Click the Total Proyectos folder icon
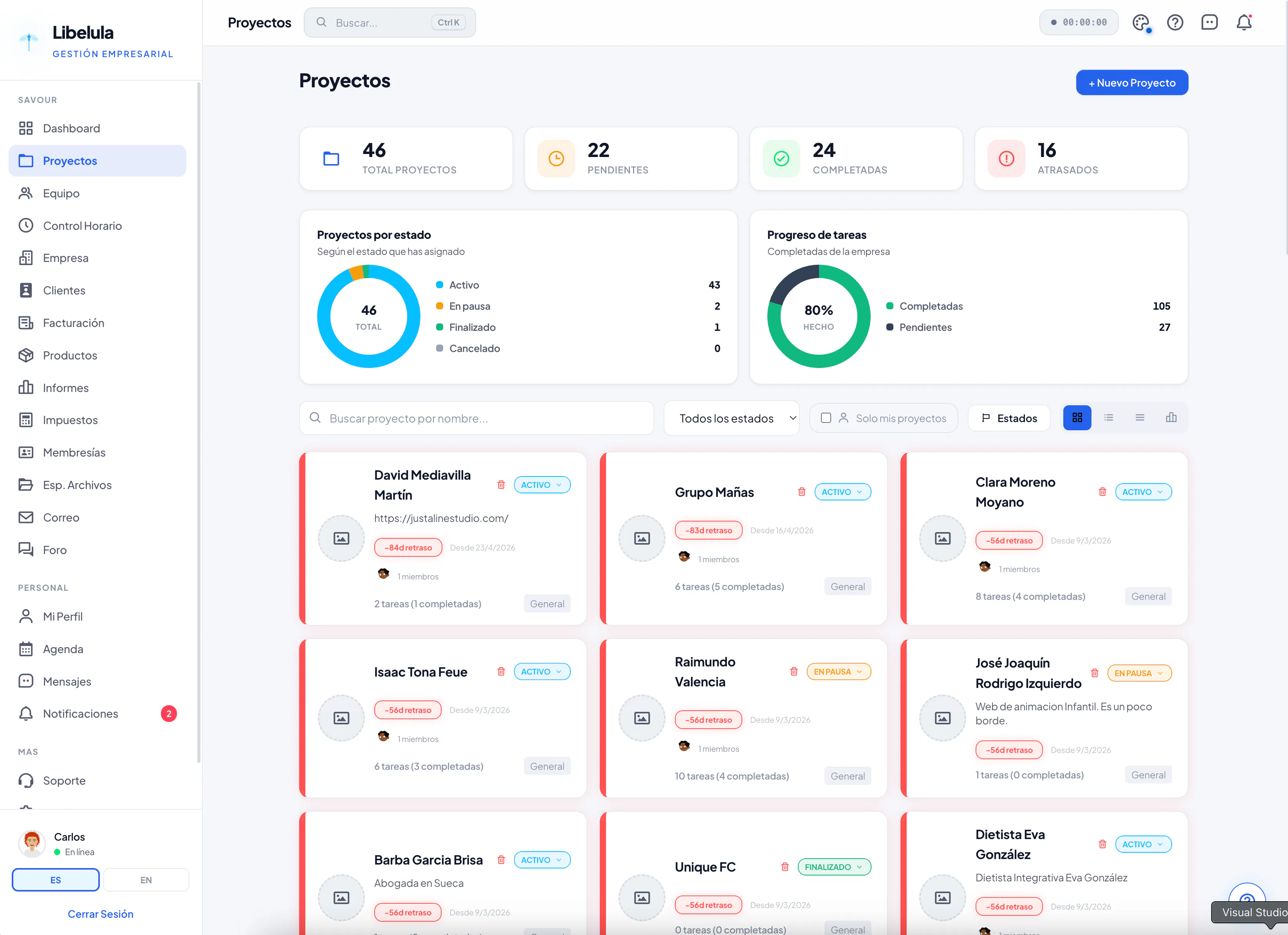The image size is (1288, 935). click(x=331, y=159)
